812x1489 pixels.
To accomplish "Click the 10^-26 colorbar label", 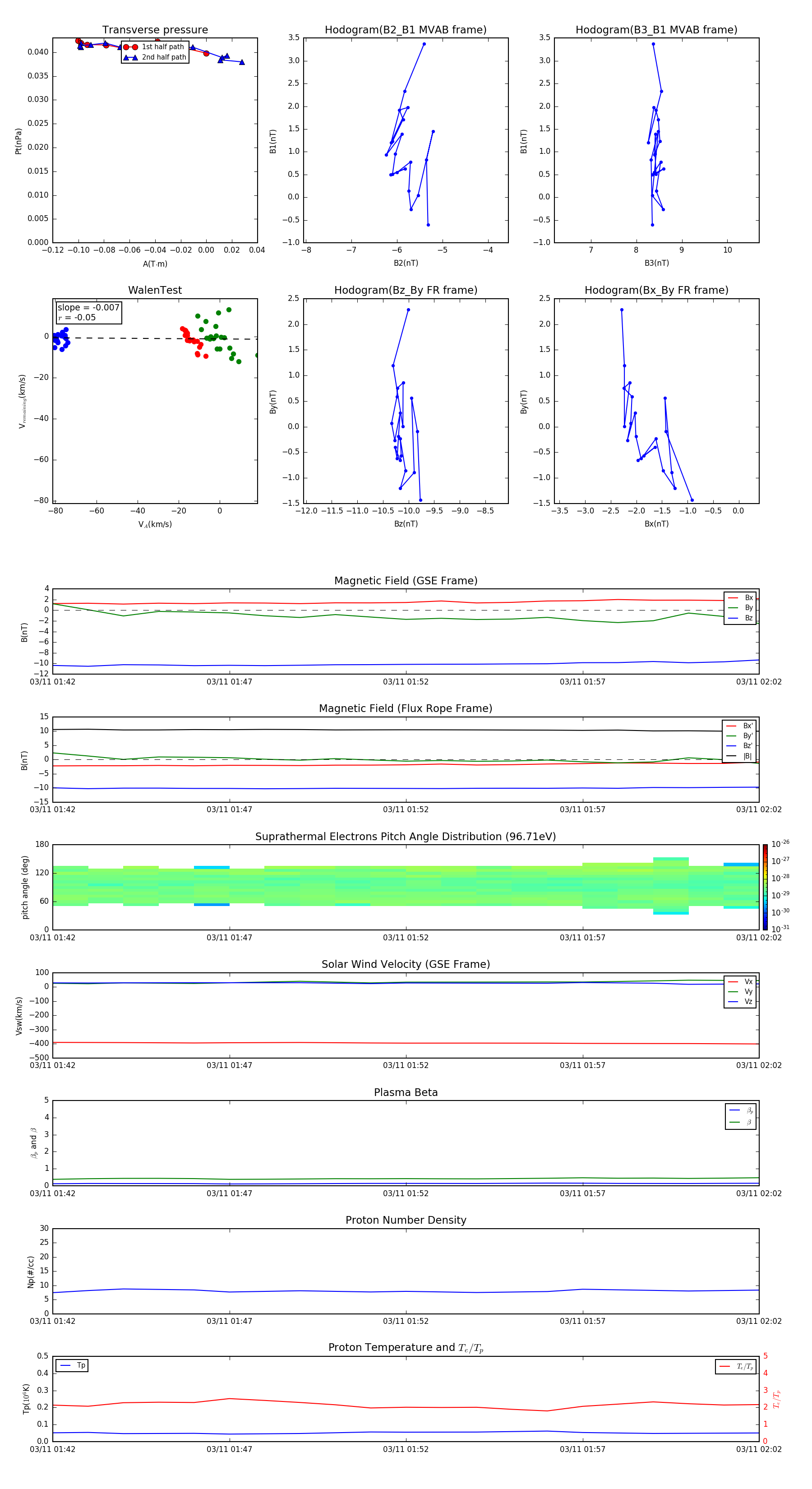I will click(x=780, y=844).
